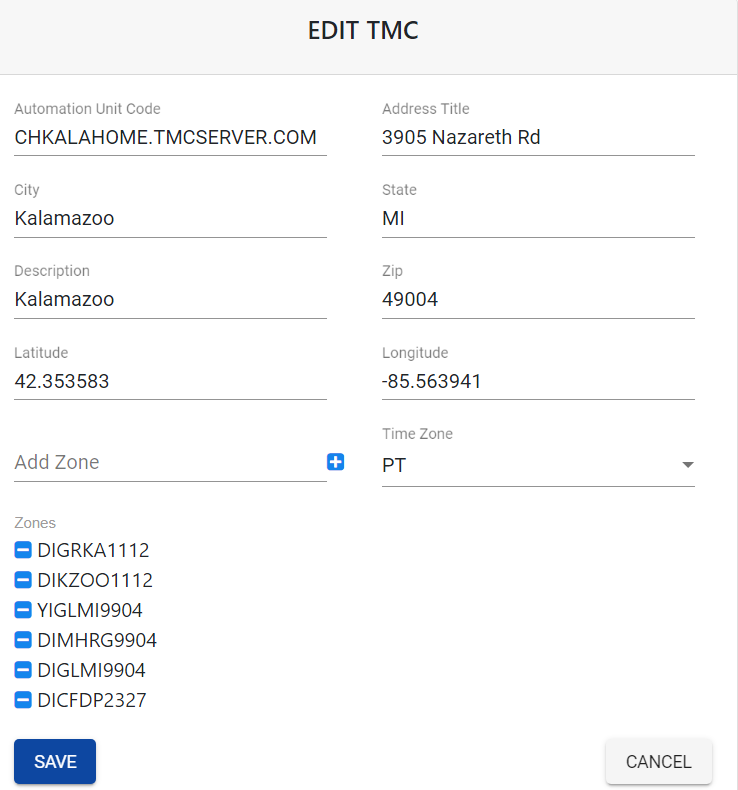Screen dimensions: 738x790
Task: Click the blue plus Add Zone icon
Action: (336, 462)
